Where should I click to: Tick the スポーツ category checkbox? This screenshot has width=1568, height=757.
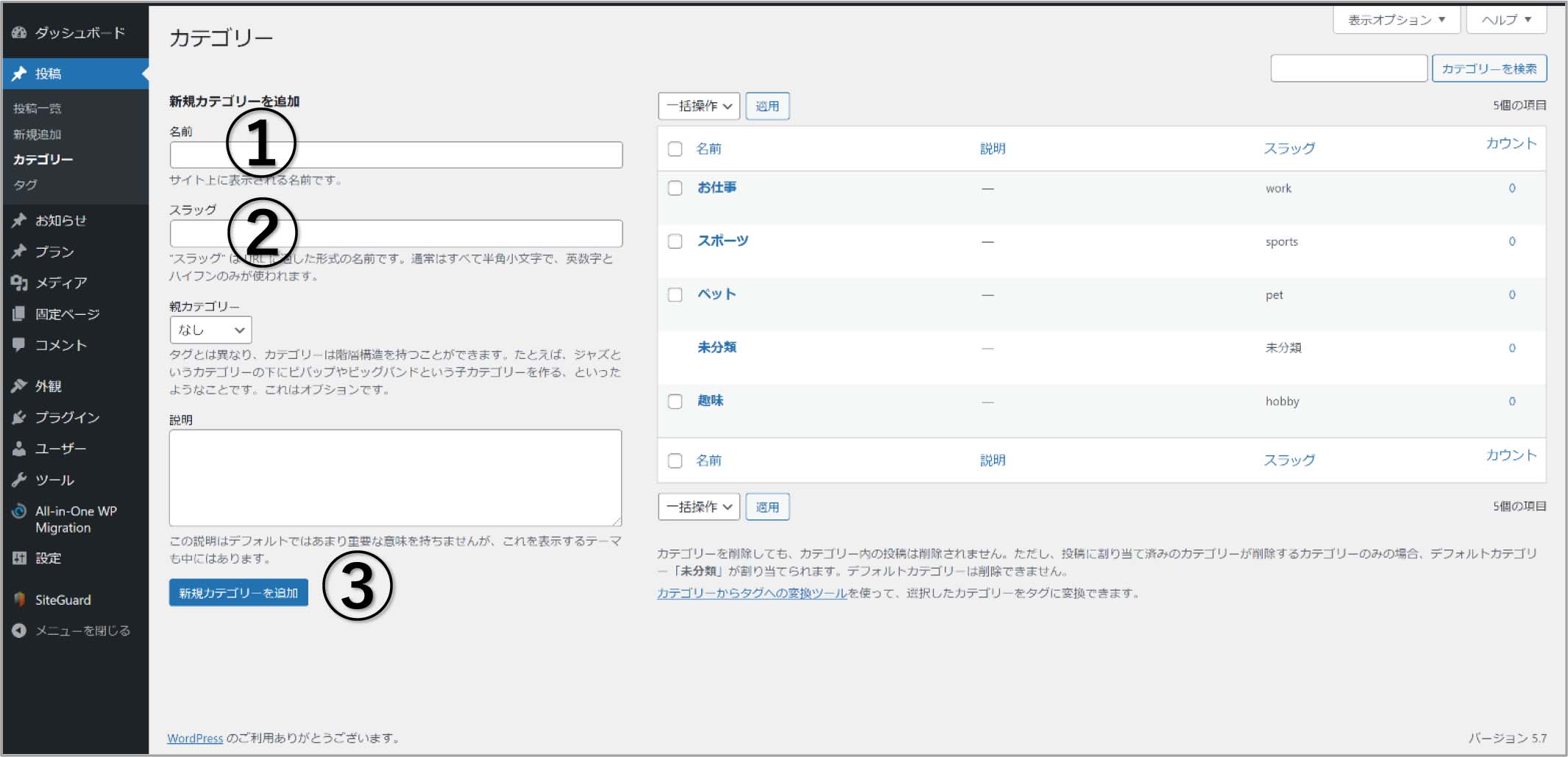pyautogui.click(x=675, y=241)
